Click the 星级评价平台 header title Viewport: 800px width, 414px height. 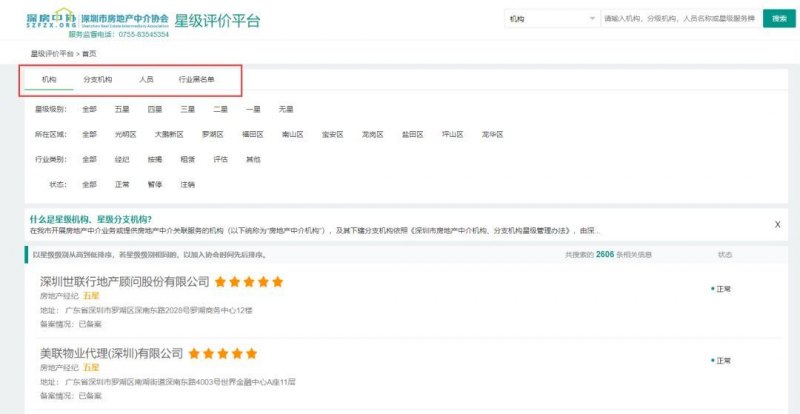pyautogui.click(x=217, y=20)
